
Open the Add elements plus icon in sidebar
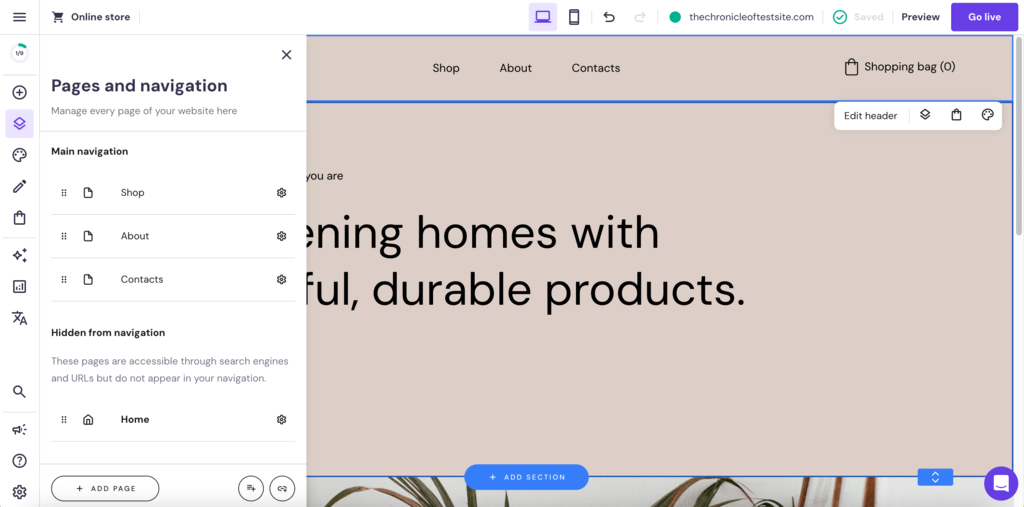click(19, 93)
